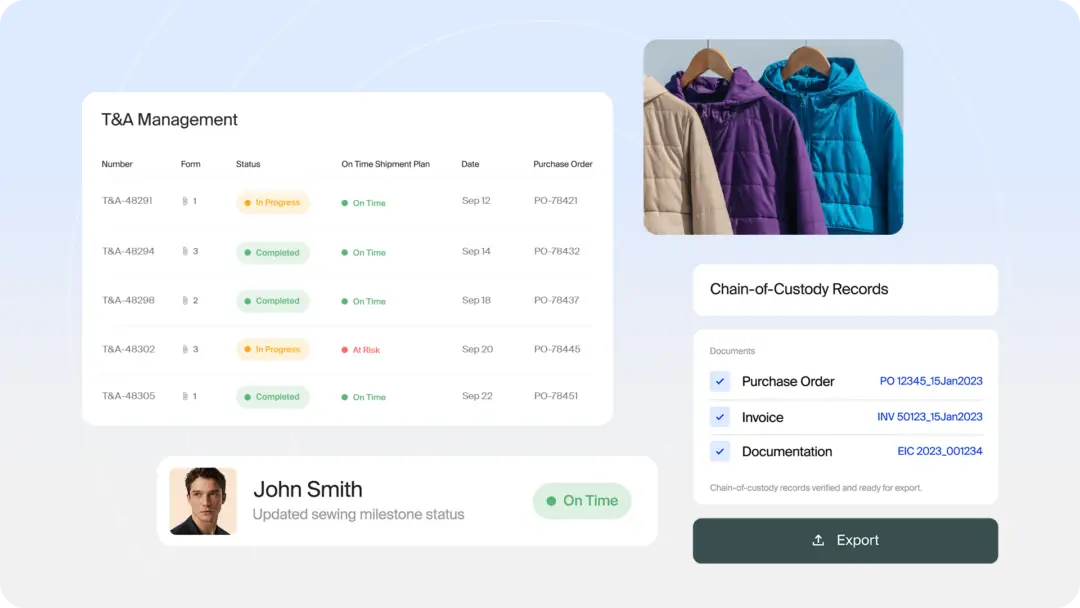Click attachment icon in T&A-48291 row
Image resolution: width=1080 pixels, height=608 pixels.
(x=185, y=201)
